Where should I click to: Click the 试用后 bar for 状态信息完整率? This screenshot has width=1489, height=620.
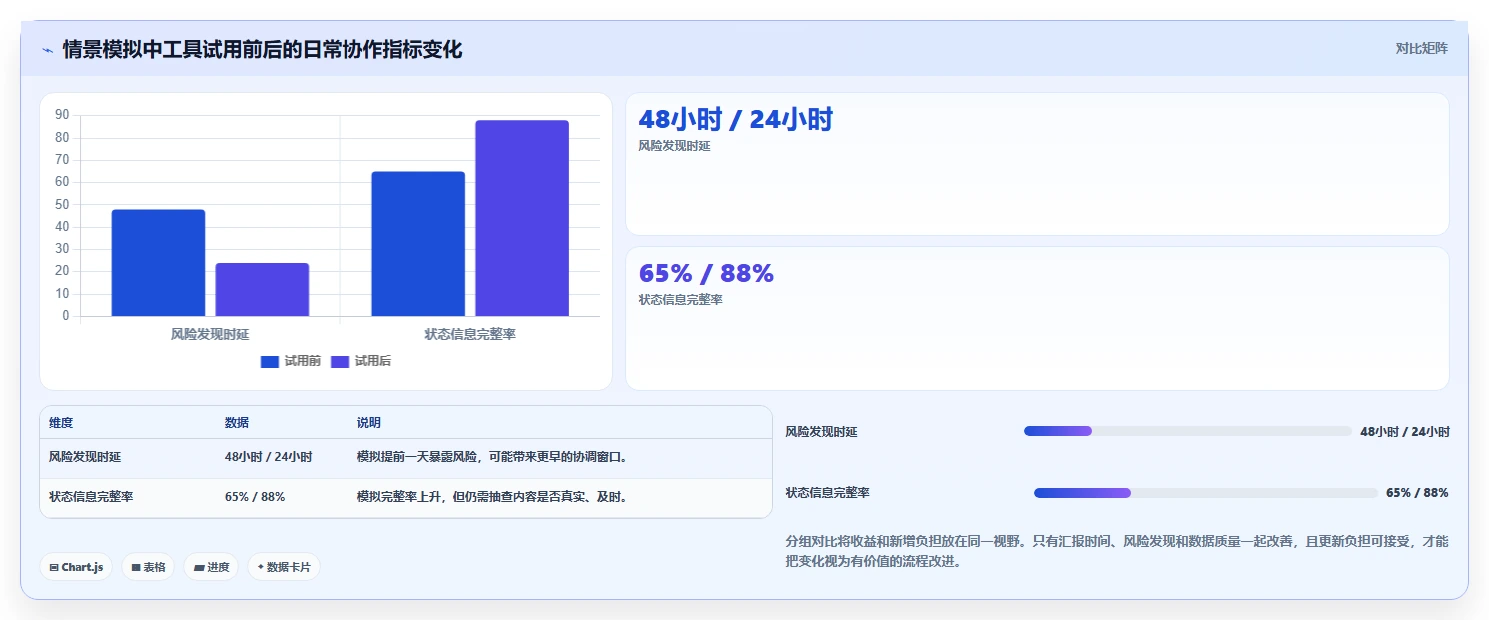tap(522, 218)
